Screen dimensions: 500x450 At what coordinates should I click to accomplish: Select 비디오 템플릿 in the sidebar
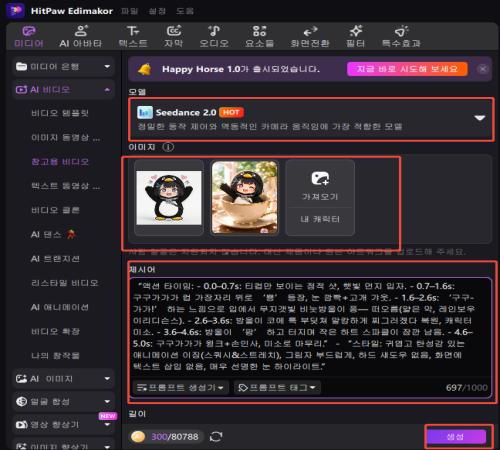(x=60, y=113)
